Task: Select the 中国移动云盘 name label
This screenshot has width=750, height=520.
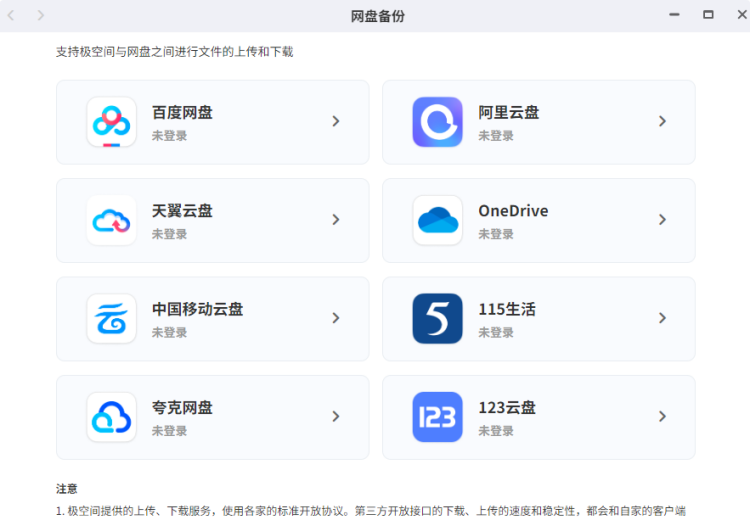Action: pos(197,309)
